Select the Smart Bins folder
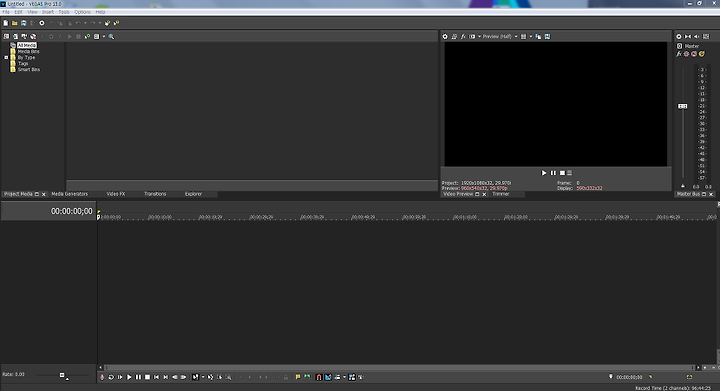Viewport: 720px width, 391px height. click(x=28, y=69)
